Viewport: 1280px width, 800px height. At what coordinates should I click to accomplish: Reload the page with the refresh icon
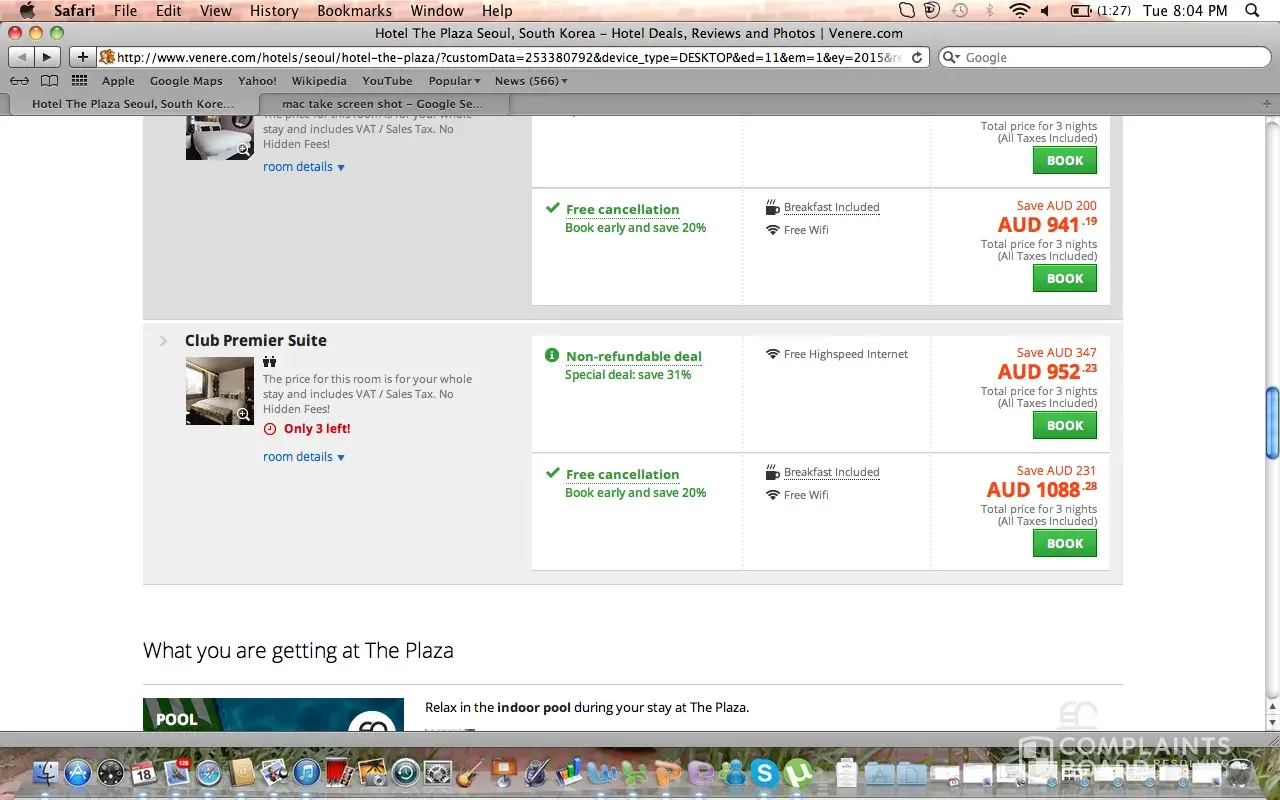[x=917, y=57]
